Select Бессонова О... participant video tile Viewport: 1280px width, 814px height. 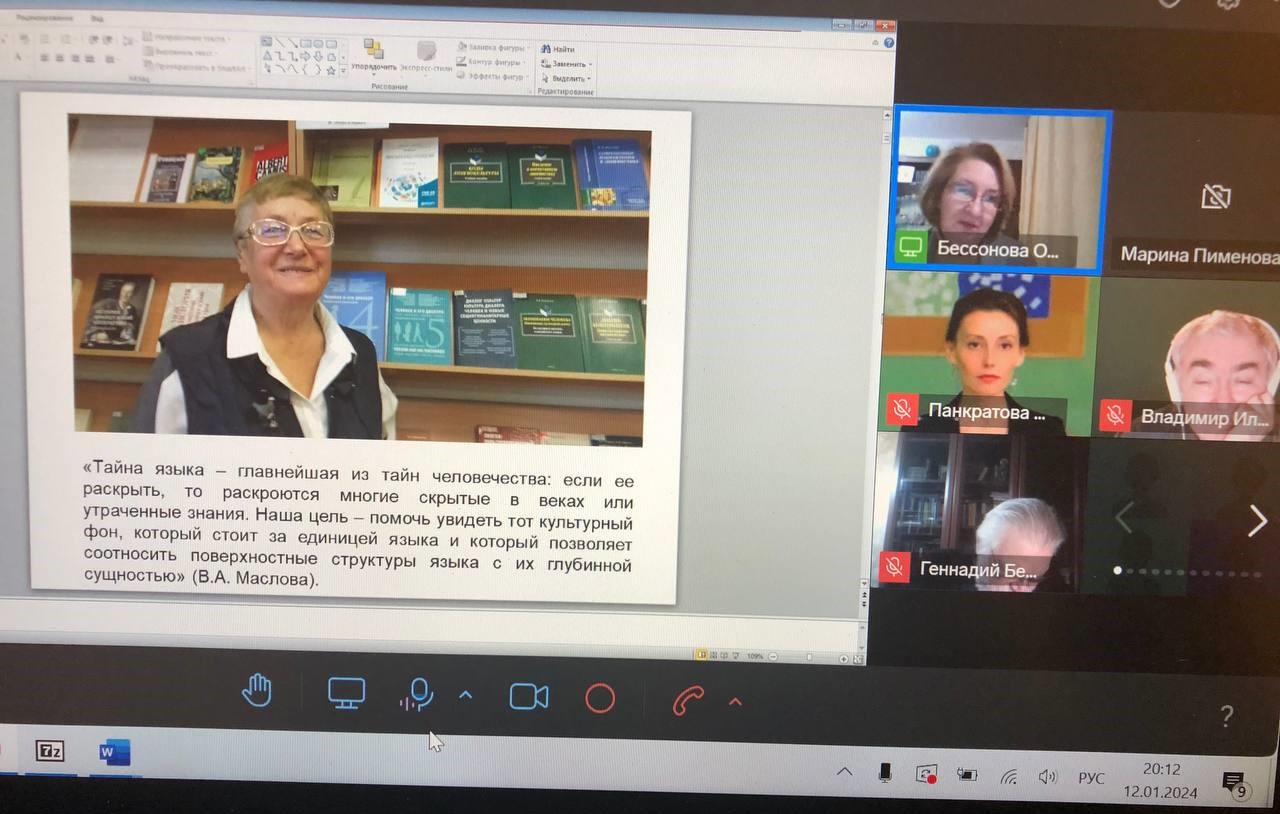pos(1000,189)
